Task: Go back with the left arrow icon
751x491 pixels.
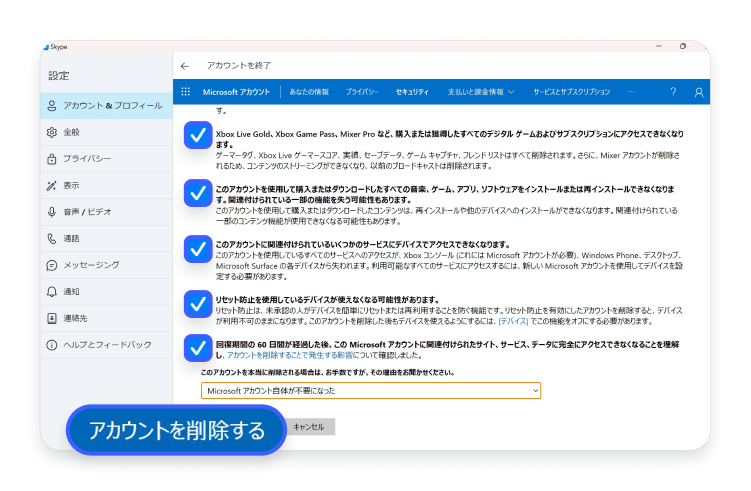Action: point(185,66)
